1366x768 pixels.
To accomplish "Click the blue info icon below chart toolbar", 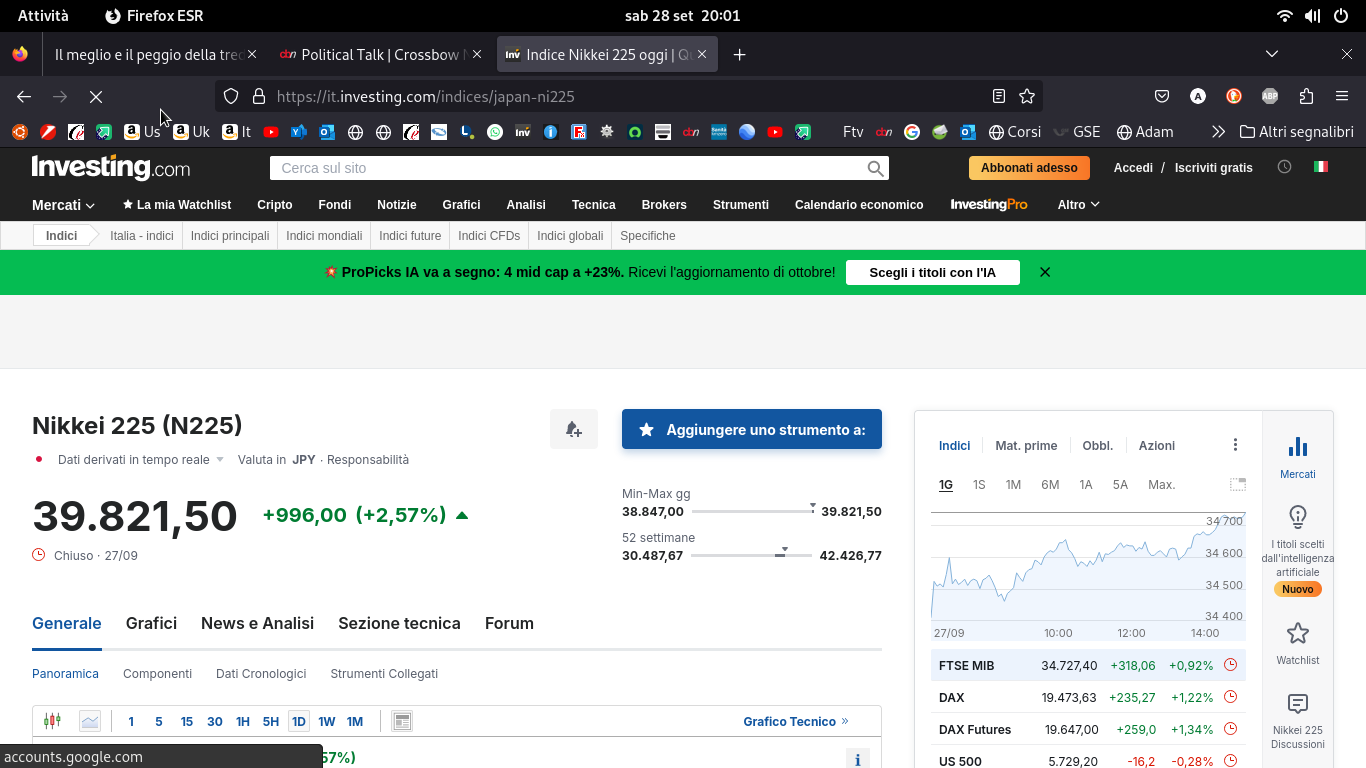I will click(857, 759).
